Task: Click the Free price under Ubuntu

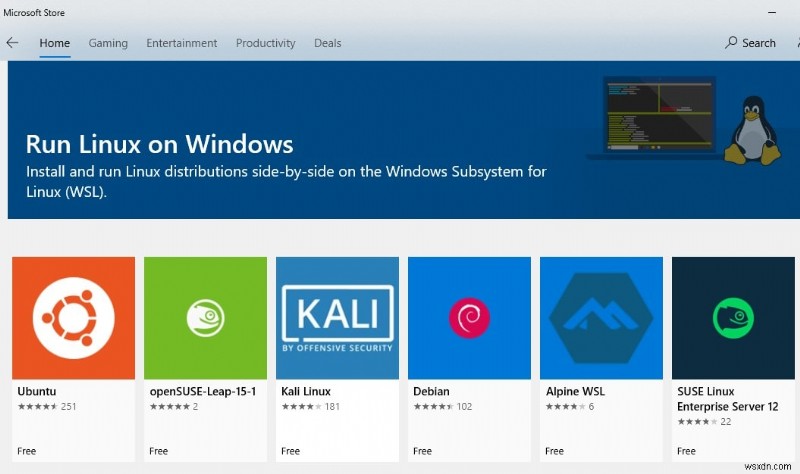Action: (27, 451)
